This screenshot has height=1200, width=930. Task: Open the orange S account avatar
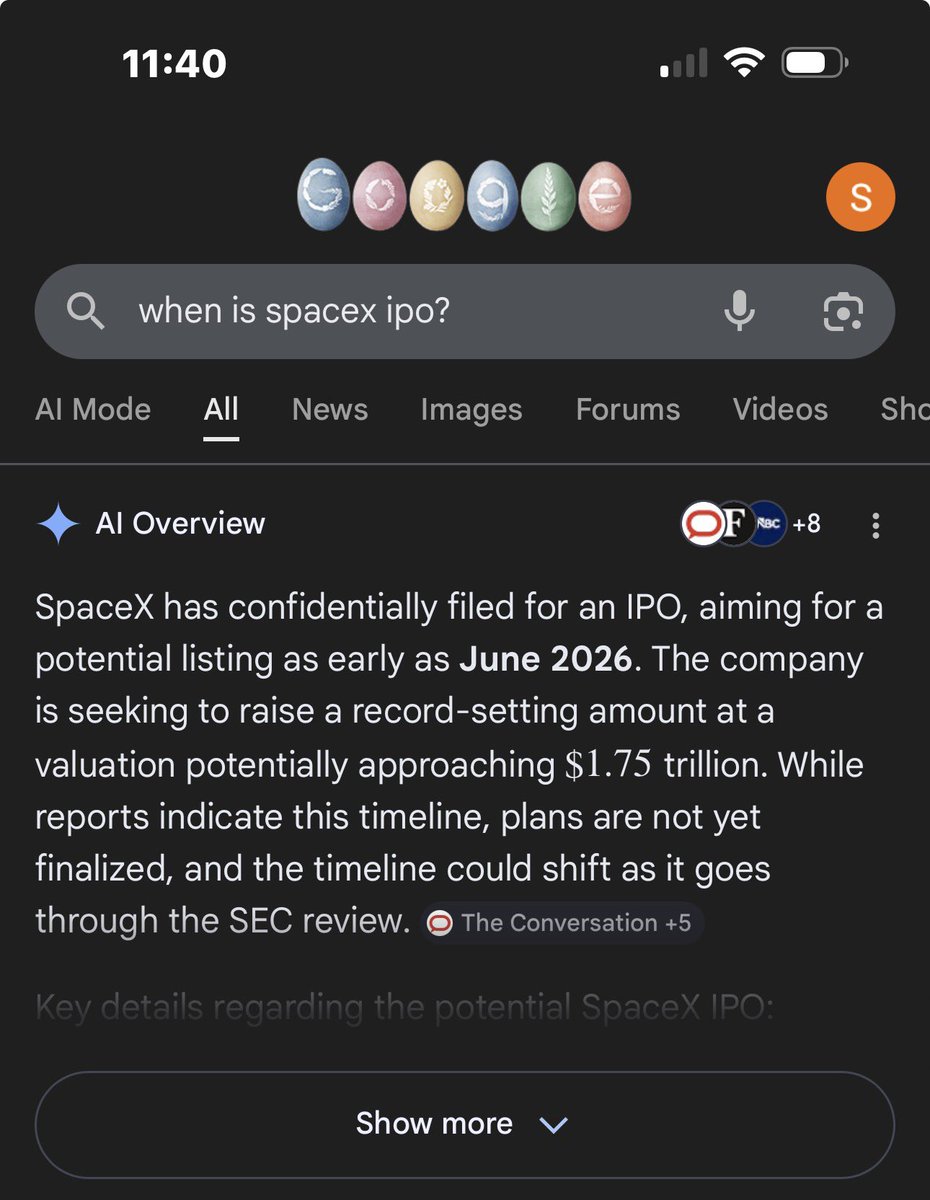coord(860,197)
